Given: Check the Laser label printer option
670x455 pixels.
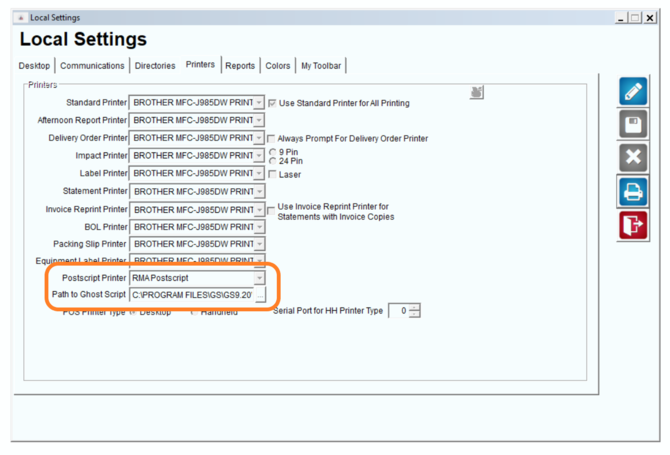Looking at the screenshot, I should coord(272,174).
